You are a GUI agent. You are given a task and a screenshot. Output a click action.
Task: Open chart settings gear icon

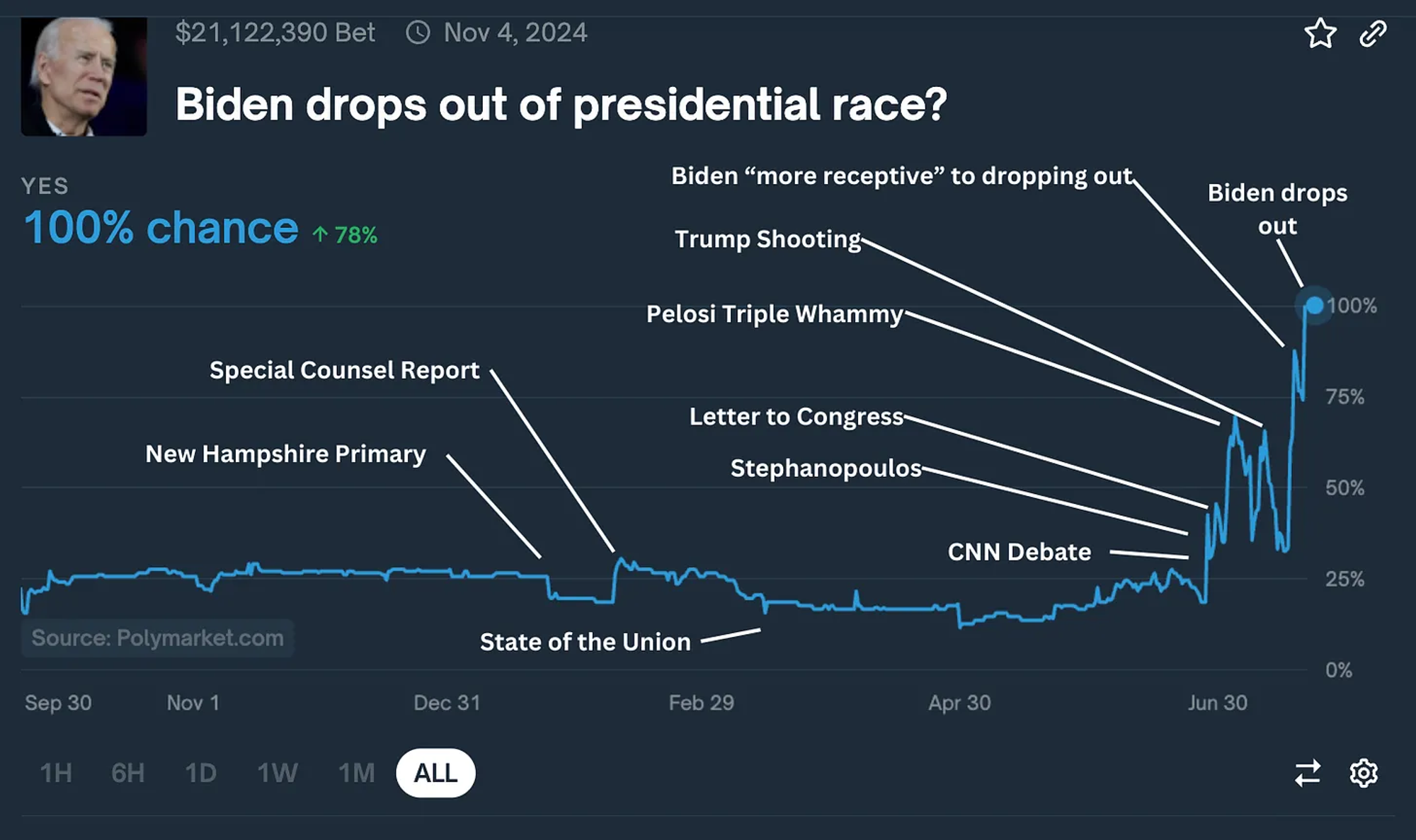coord(1364,773)
